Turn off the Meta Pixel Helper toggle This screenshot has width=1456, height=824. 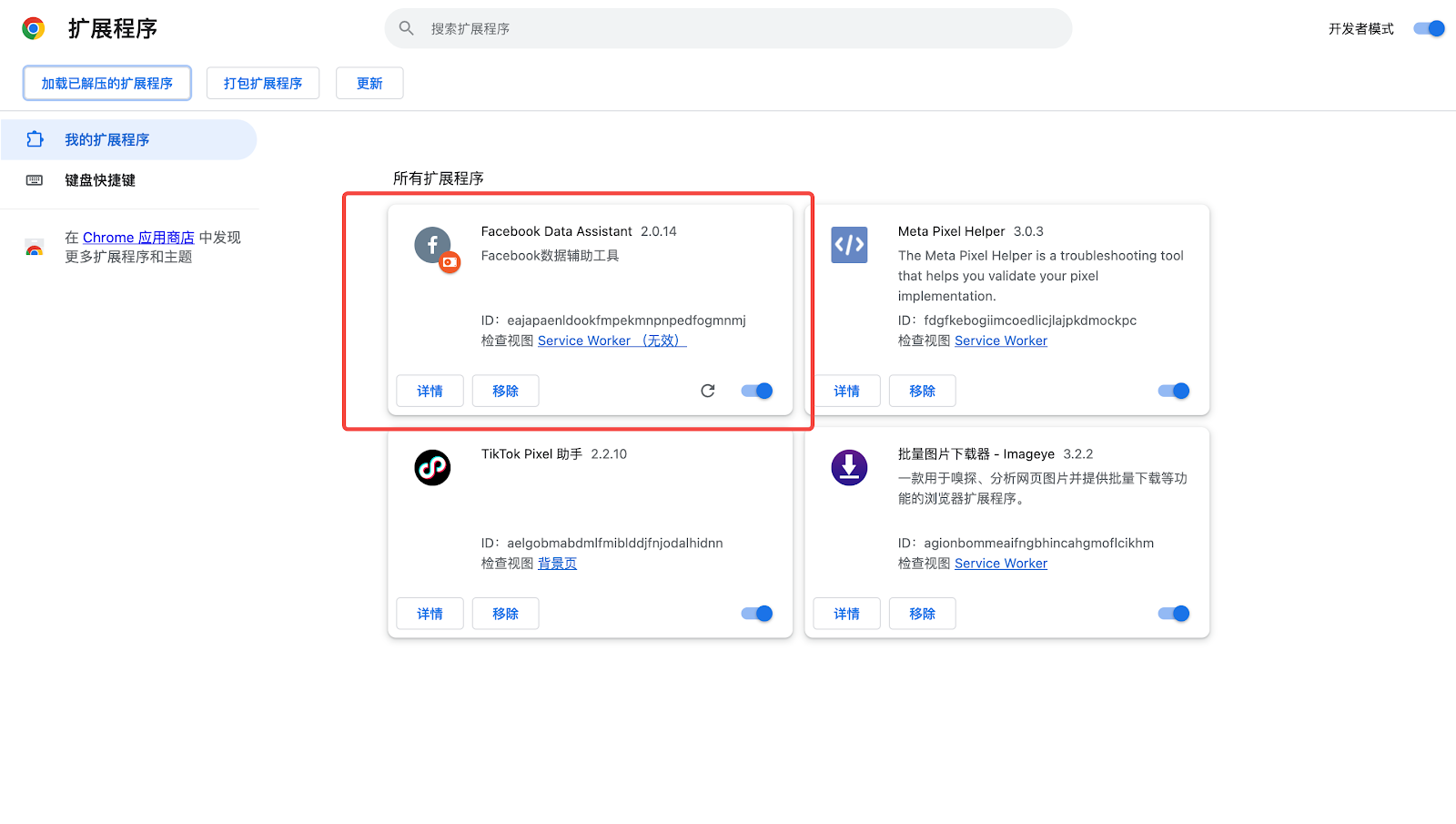pos(1173,391)
